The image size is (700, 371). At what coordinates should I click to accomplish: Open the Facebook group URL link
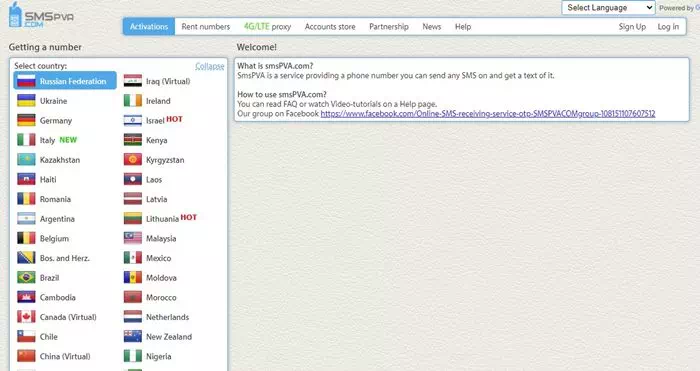tap(488, 113)
